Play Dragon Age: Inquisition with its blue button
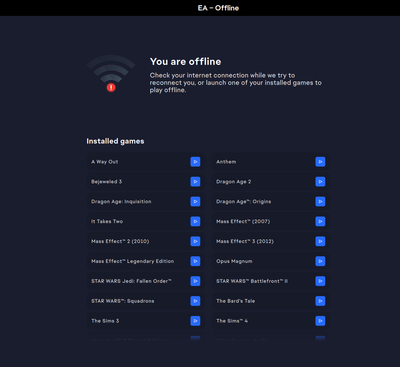This screenshot has width=400, height=367. click(x=195, y=201)
